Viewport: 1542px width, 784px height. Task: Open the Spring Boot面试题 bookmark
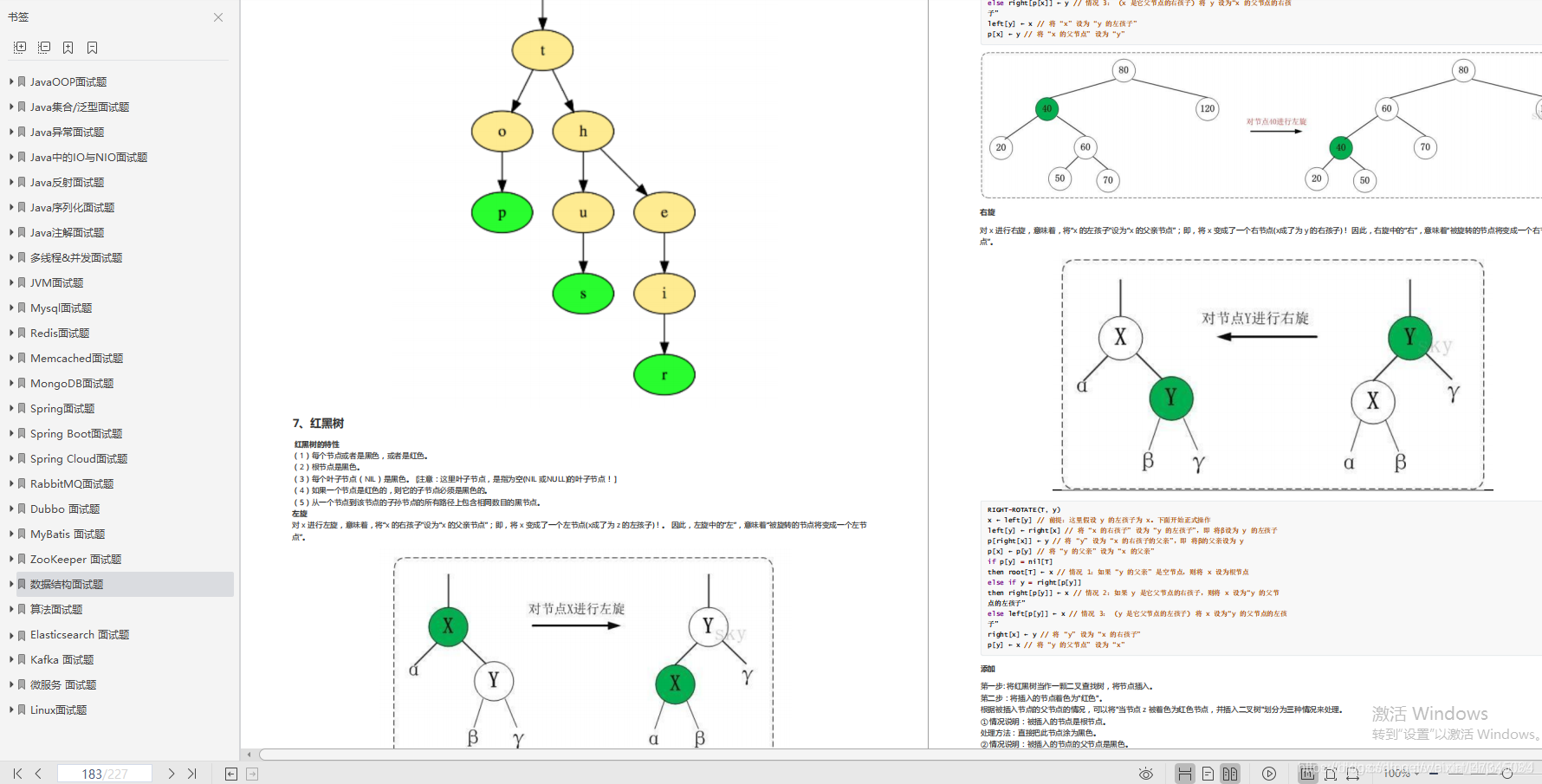pos(76,433)
